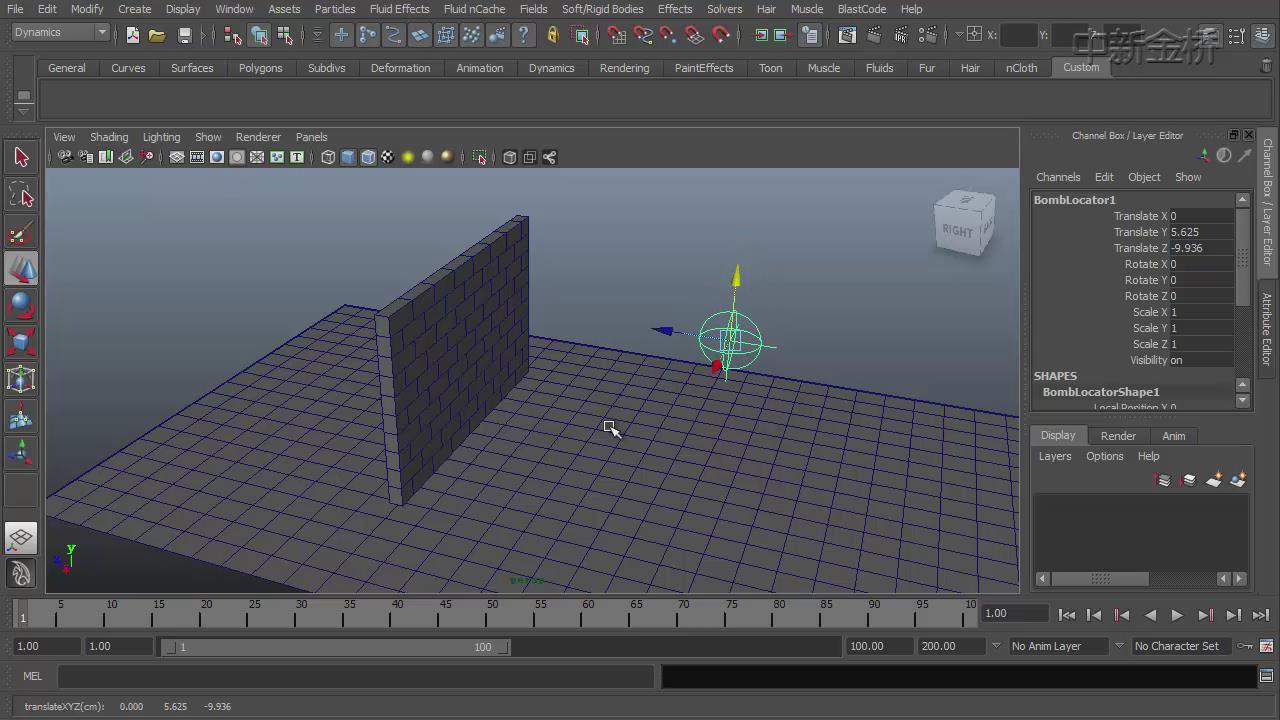Click the viewport select camera icon
1280x720 pixels.
[65, 157]
